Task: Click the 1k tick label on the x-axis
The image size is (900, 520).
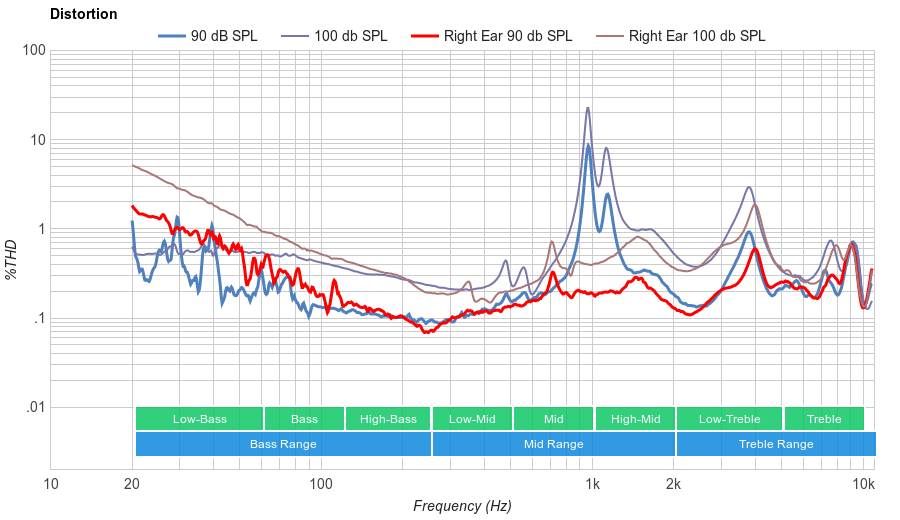Action: point(592,485)
